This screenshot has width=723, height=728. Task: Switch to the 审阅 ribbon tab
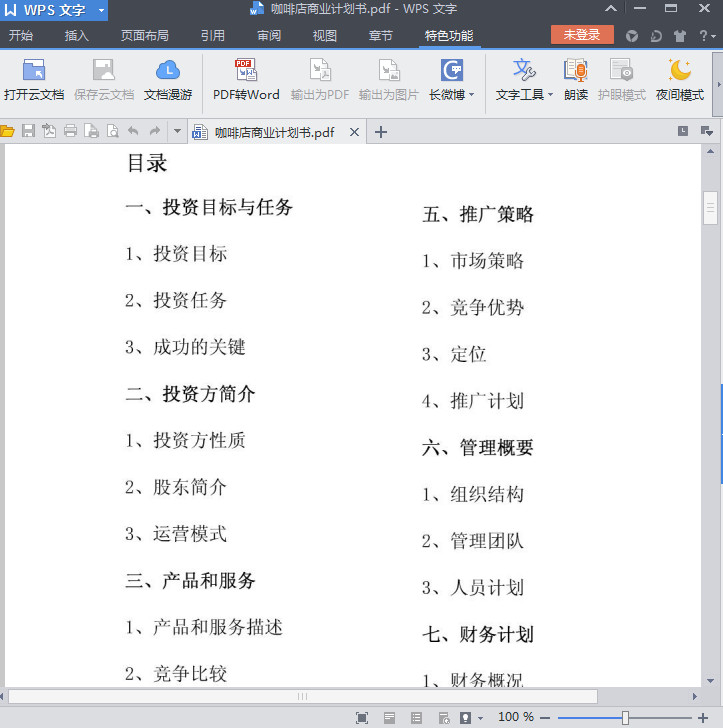(x=269, y=36)
